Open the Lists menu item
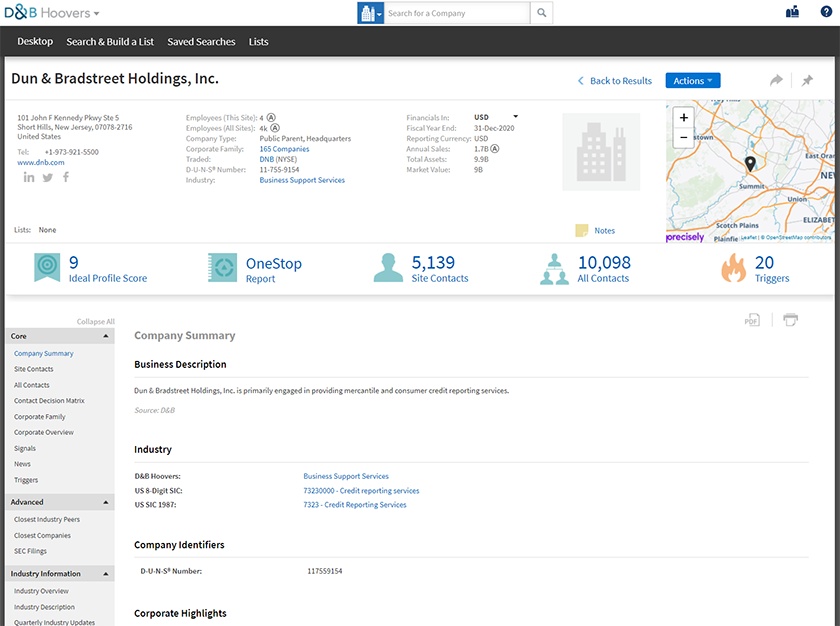The width and height of the screenshot is (840, 626). [x=258, y=42]
